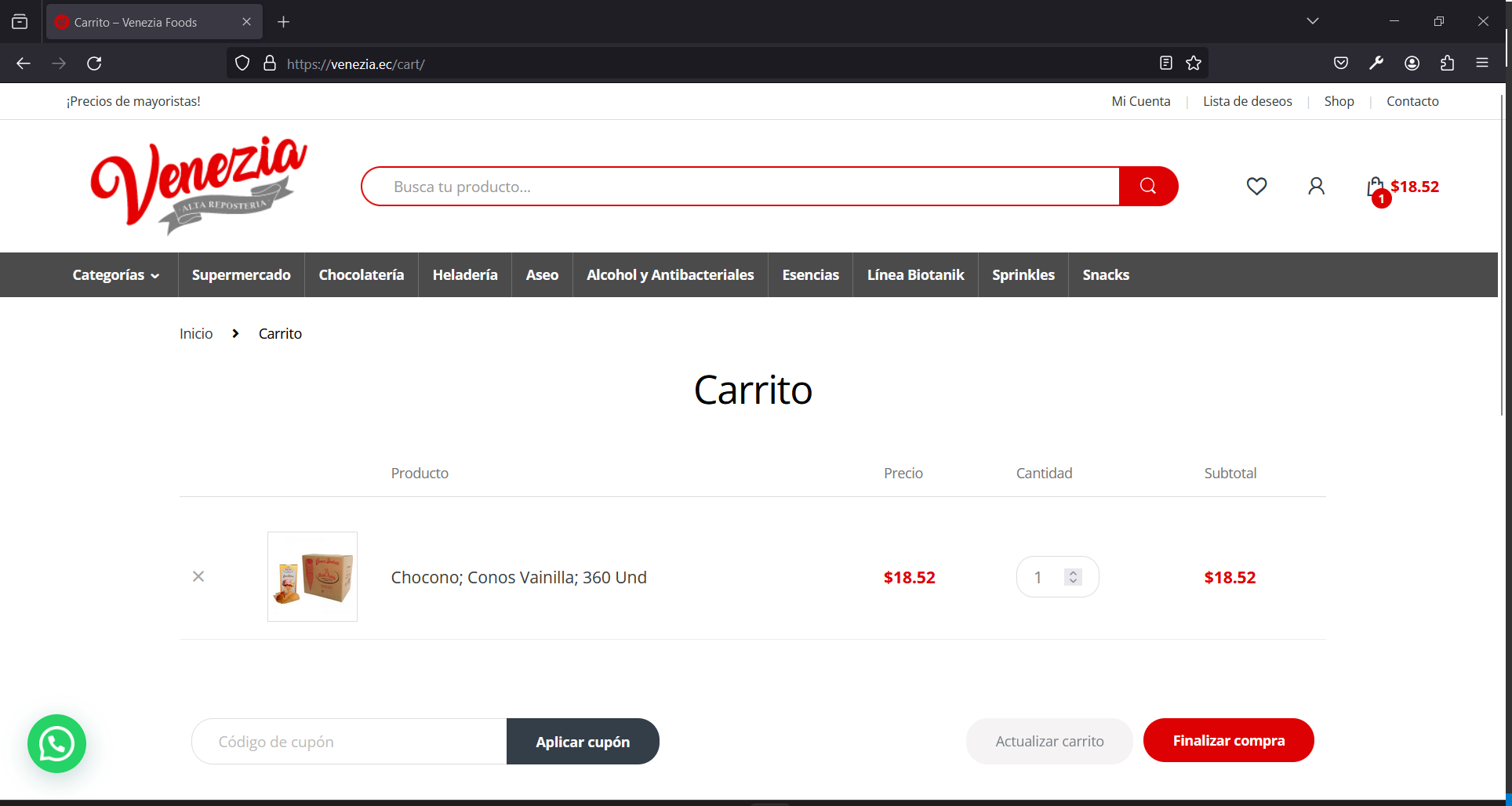Click Inicio breadcrumb
Viewport: 1512px width, 806px height.
[x=196, y=334]
